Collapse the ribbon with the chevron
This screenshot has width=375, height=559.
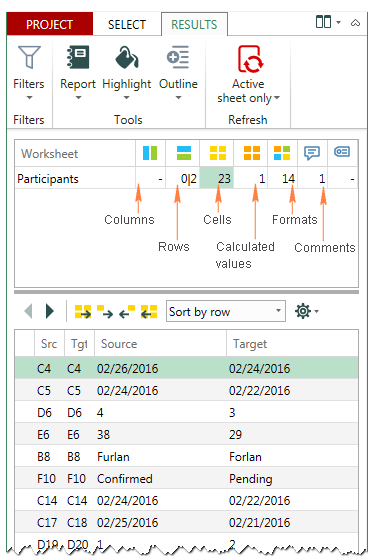tap(355, 23)
